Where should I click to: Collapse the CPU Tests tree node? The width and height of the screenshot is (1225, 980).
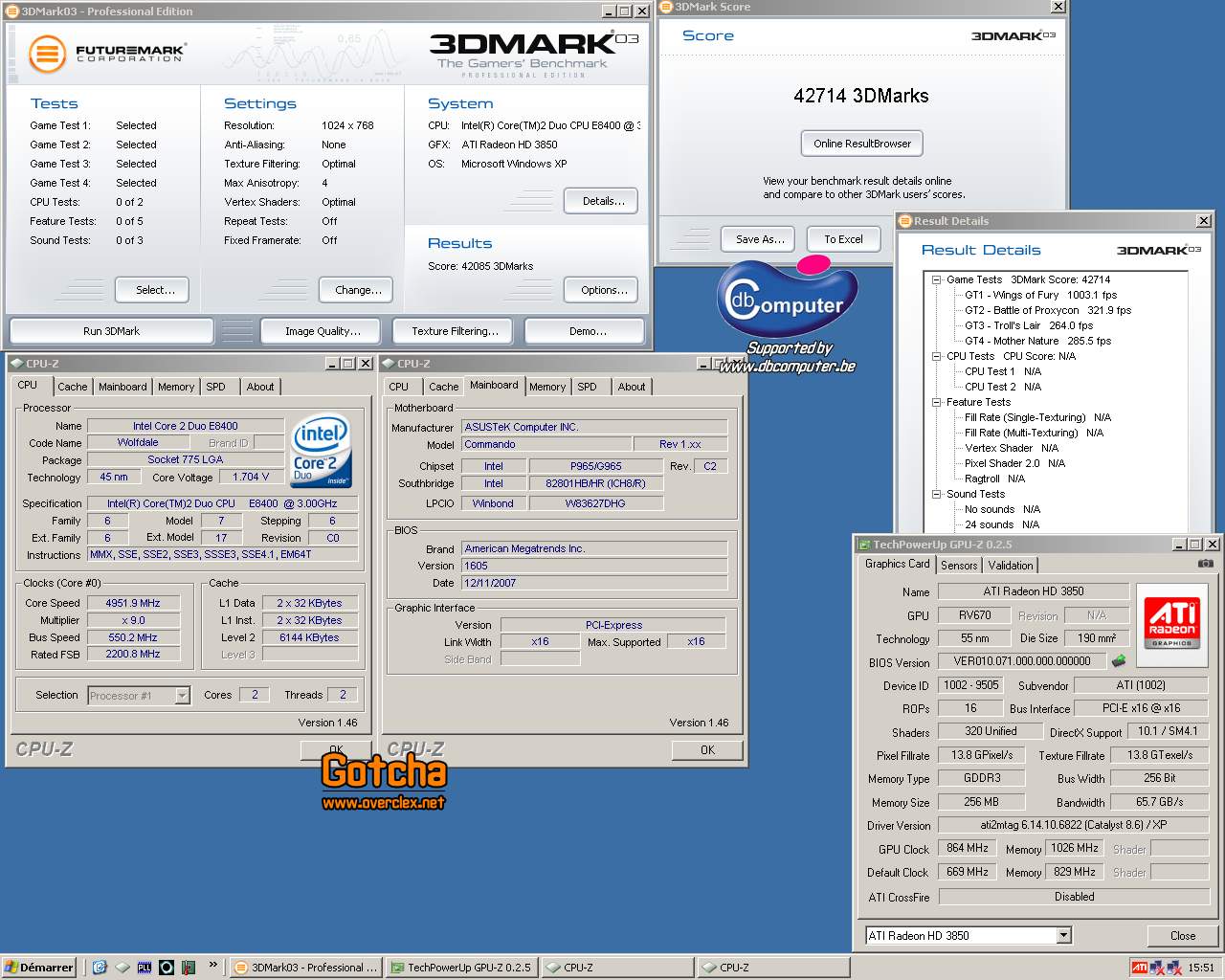coord(937,356)
